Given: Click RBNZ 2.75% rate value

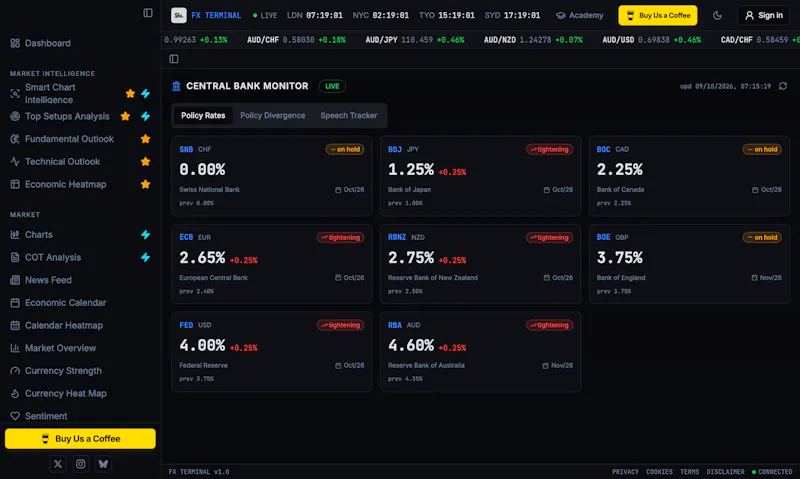Looking at the screenshot, I should (x=411, y=258).
